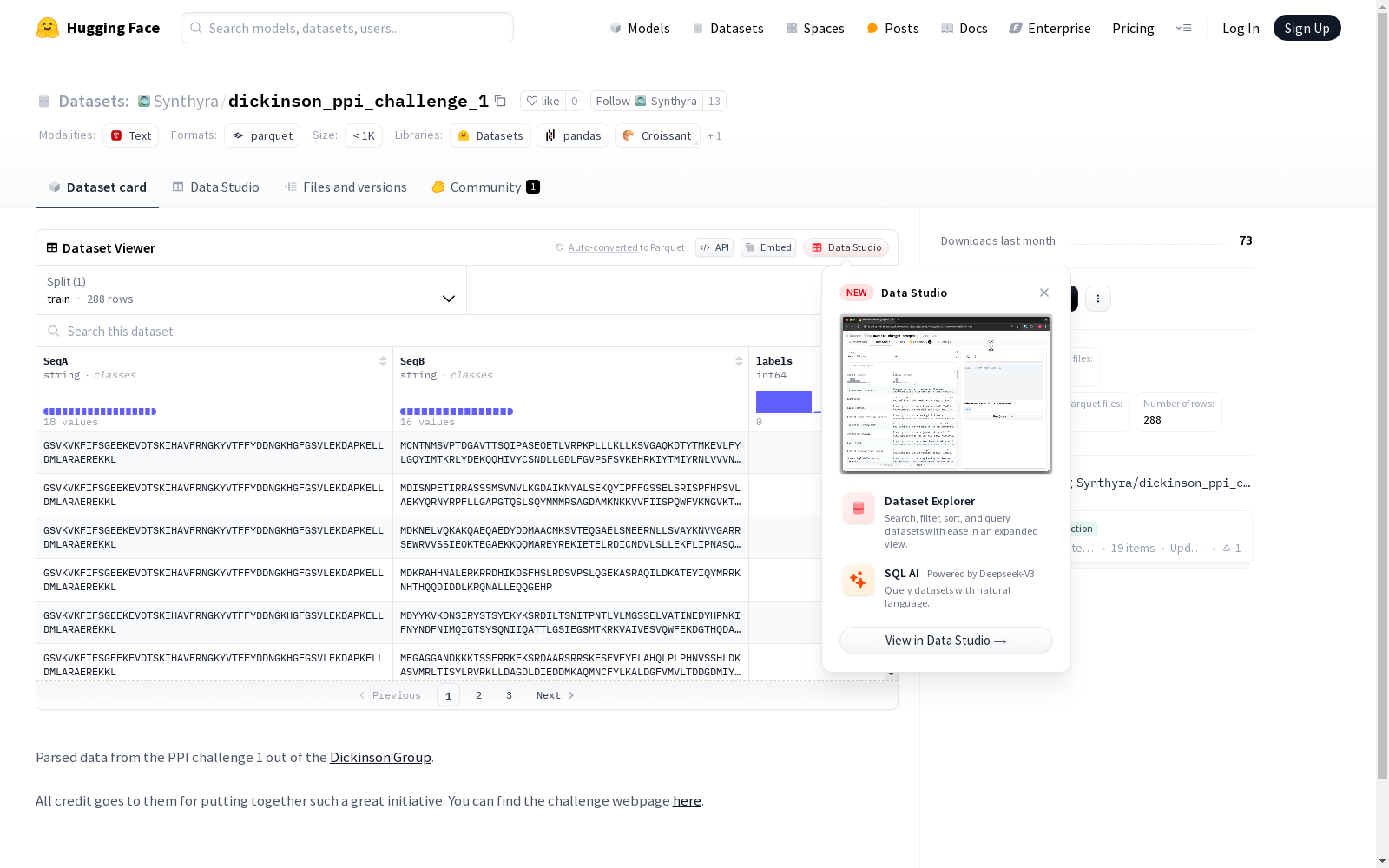The width and height of the screenshot is (1389, 868).
Task: Sort the table by the SeqB column
Action: pyautogui.click(x=739, y=361)
